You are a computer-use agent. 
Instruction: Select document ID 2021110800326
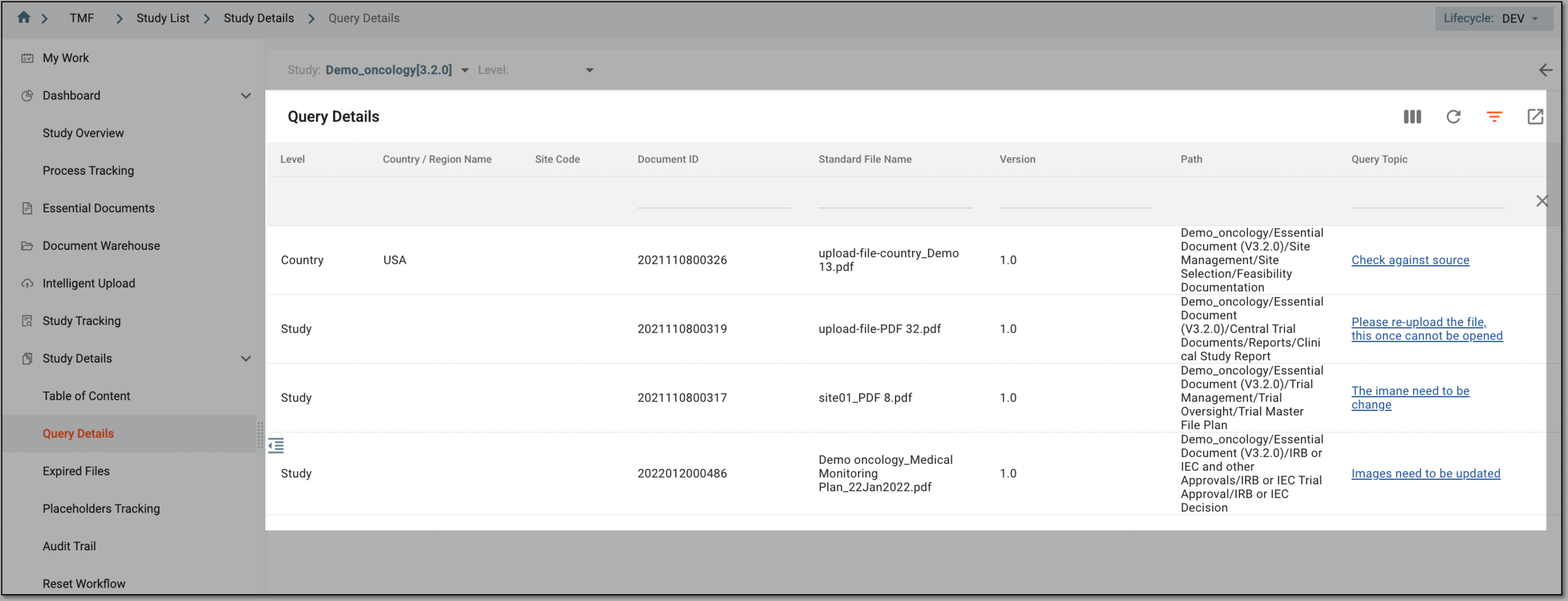(x=682, y=260)
